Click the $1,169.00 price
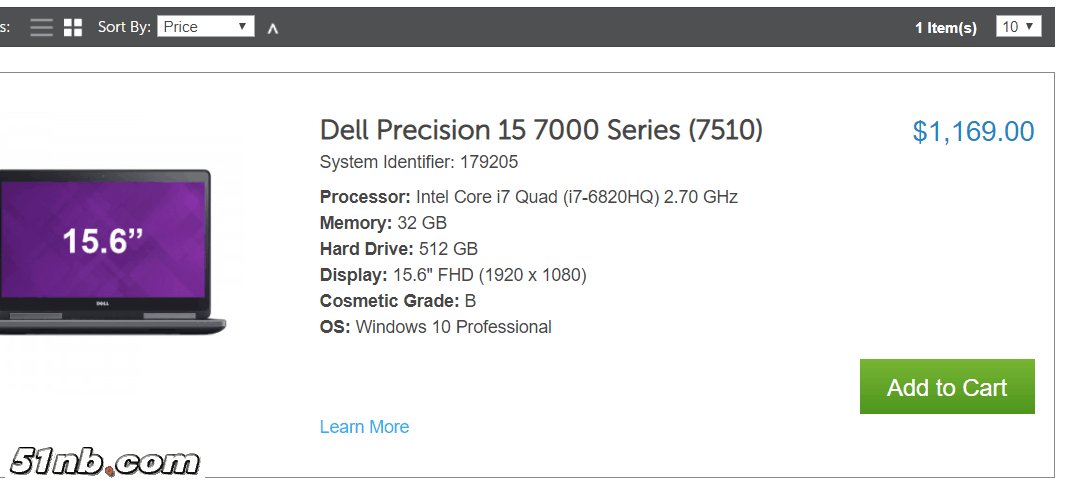The width and height of the screenshot is (1071, 485). tap(973, 131)
